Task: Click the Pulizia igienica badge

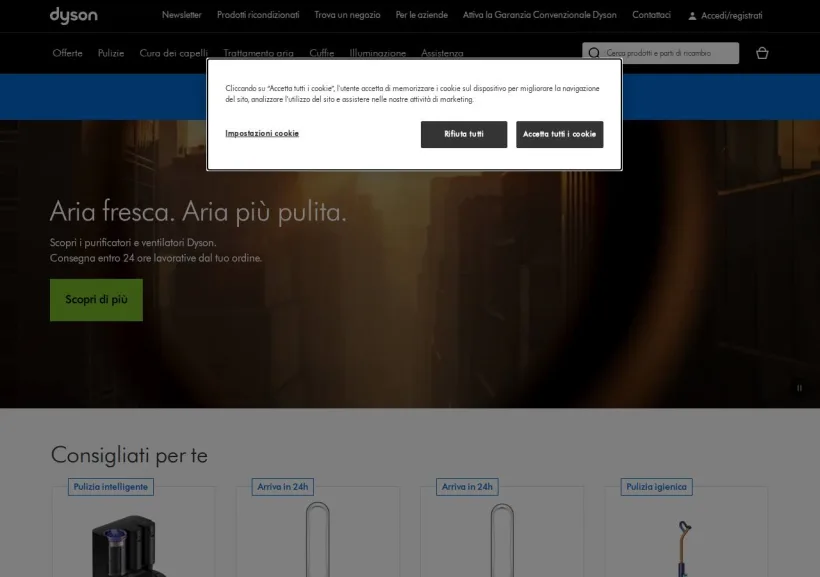Action: (656, 487)
